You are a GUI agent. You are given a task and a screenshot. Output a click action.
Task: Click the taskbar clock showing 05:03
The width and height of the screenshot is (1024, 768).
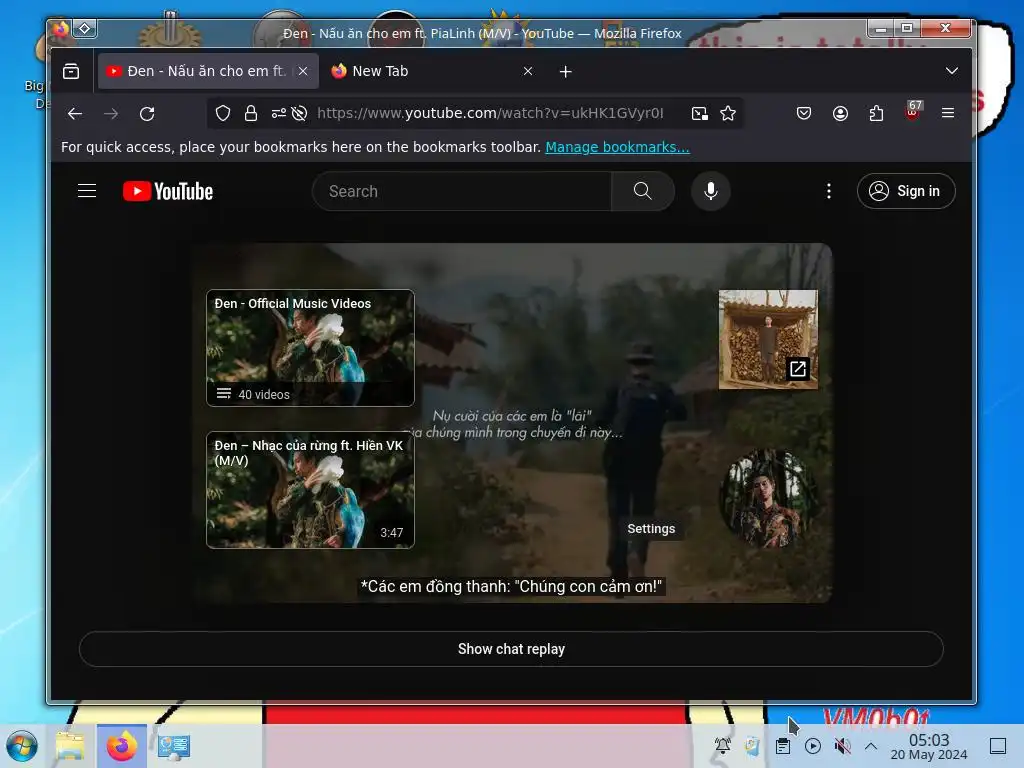click(929, 746)
